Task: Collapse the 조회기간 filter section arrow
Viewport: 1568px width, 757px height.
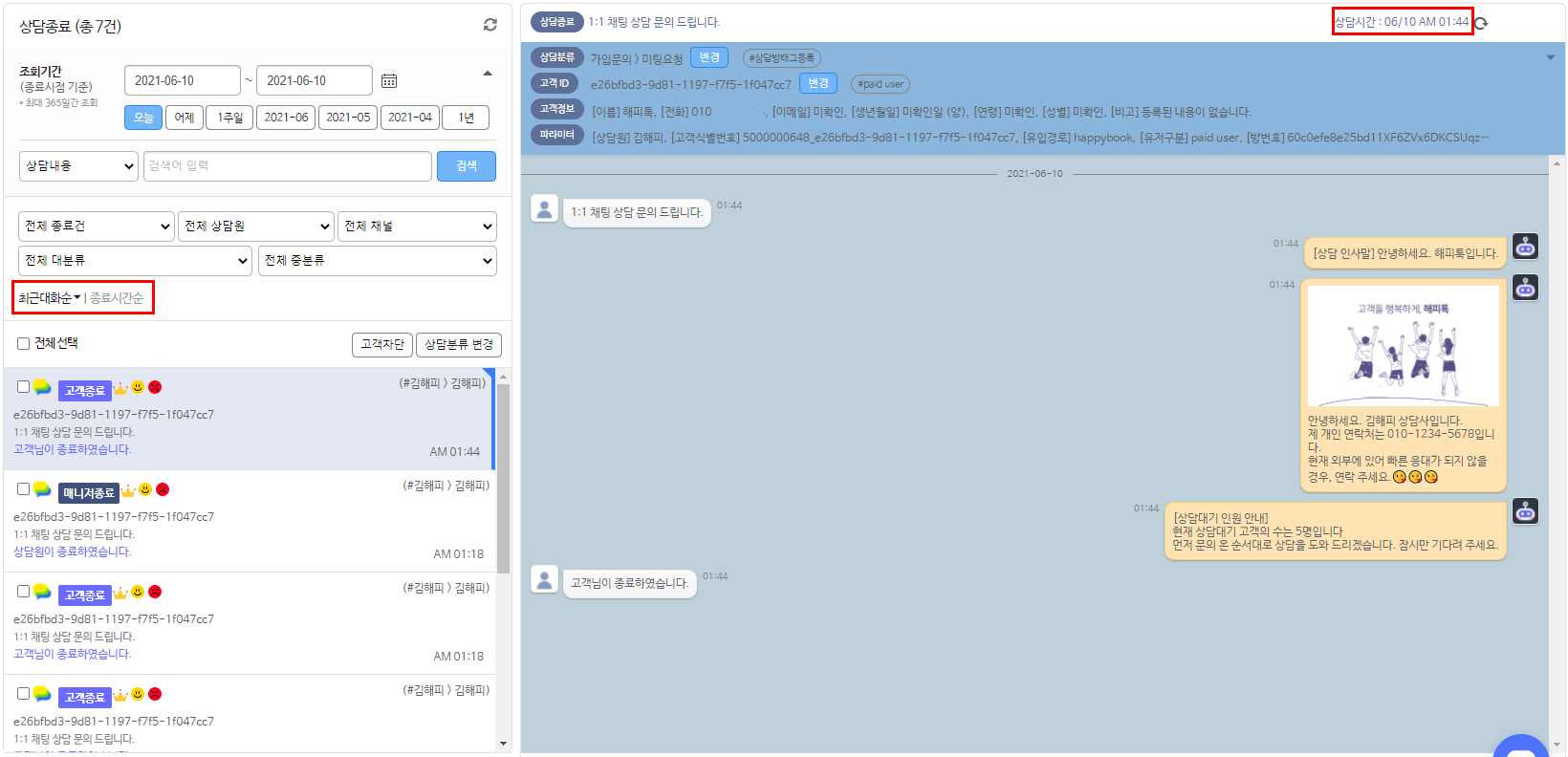Action: tap(488, 74)
